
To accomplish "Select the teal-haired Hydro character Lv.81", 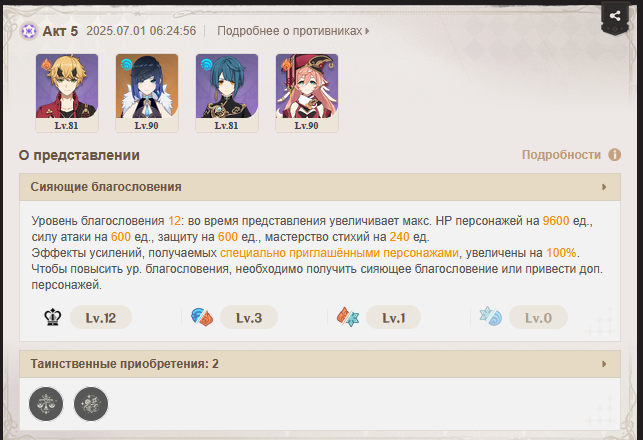I will click(227, 93).
